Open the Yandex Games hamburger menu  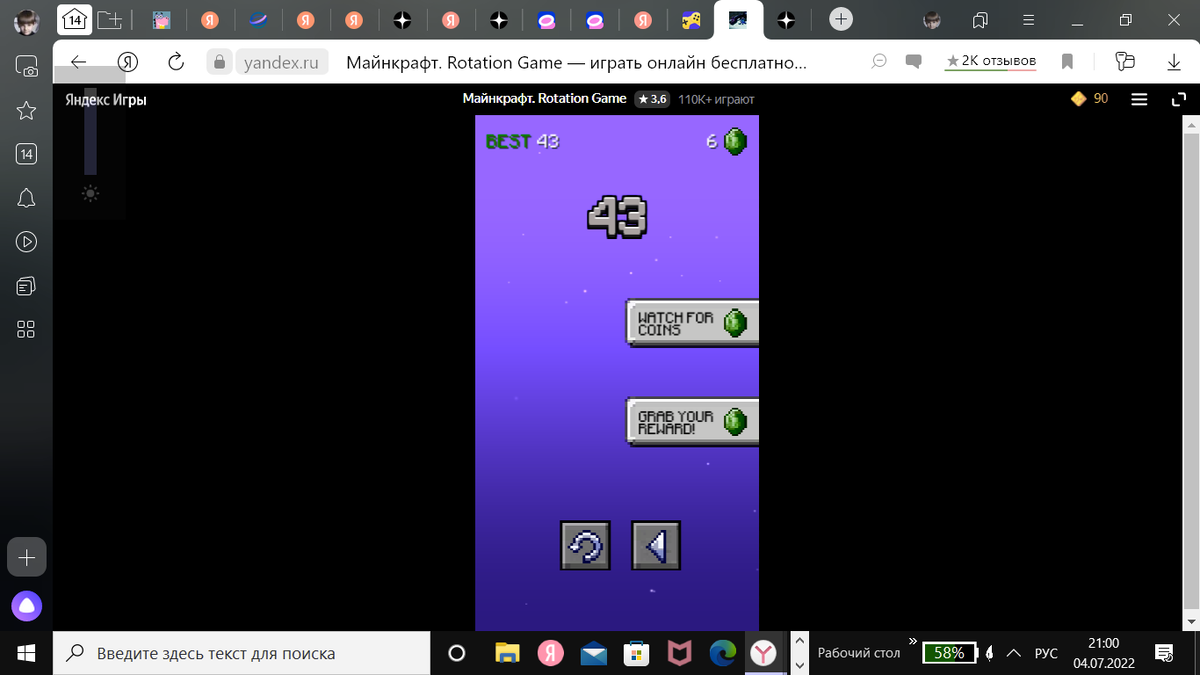[1139, 99]
